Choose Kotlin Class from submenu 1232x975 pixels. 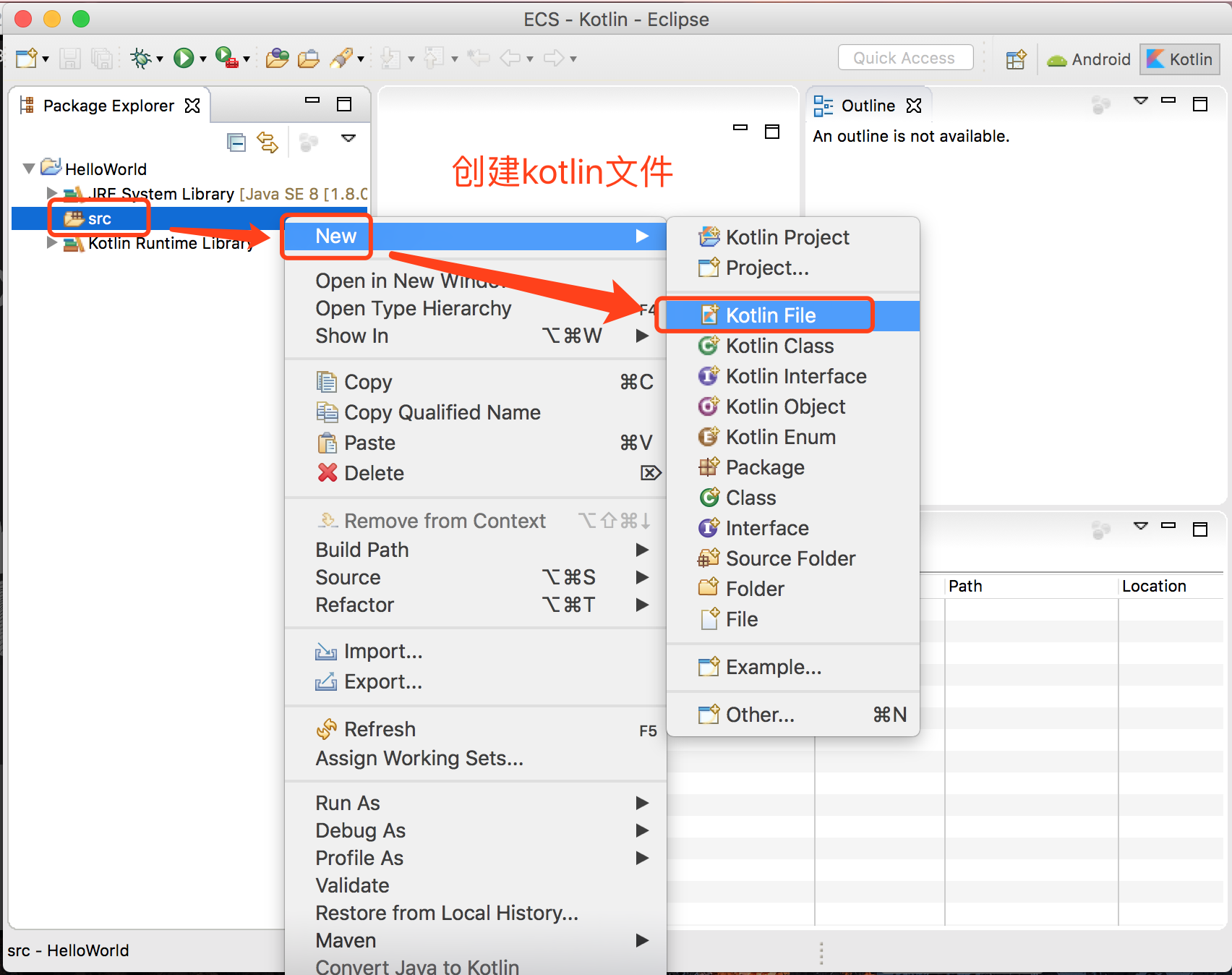(793, 346)
